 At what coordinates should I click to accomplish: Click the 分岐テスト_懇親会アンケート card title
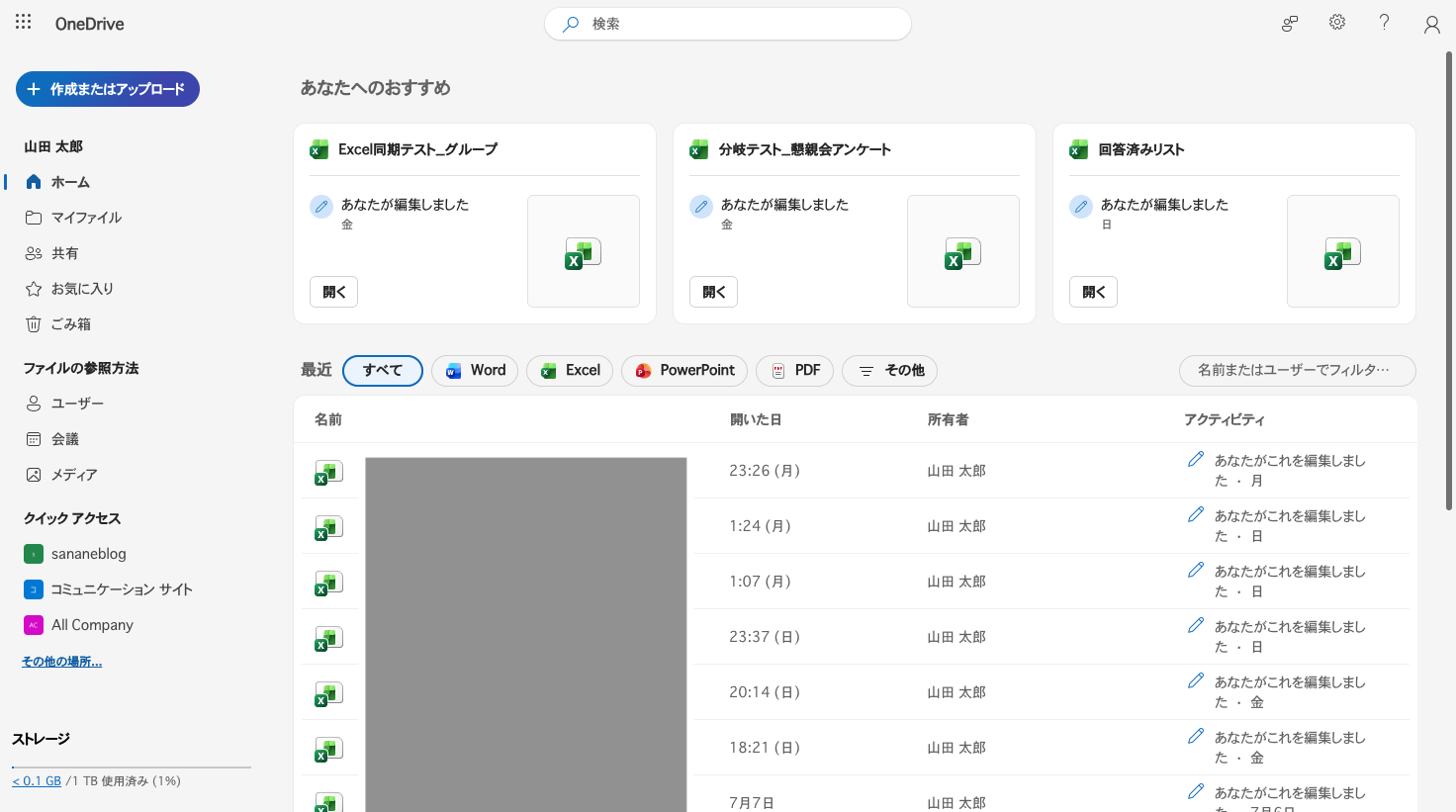coord(804,149)
